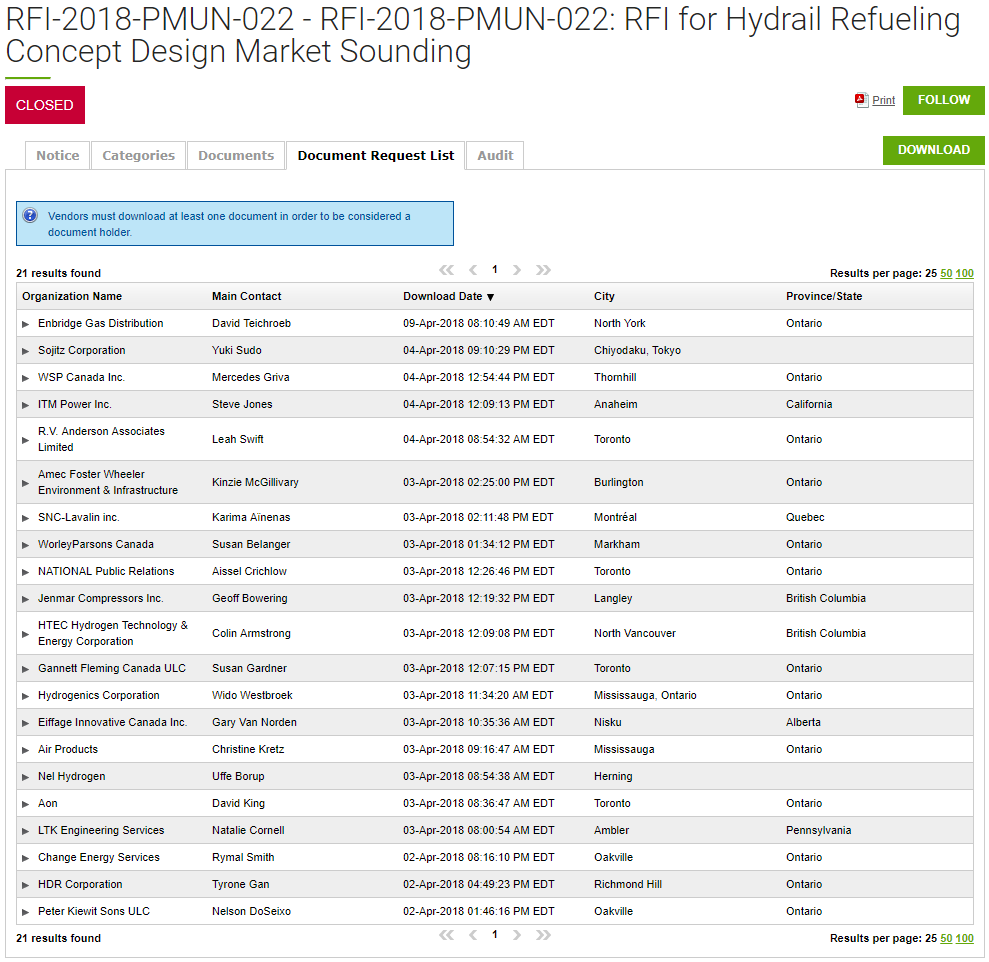
Task: Sort by Organization Name column header
Action: pos(72,296)
